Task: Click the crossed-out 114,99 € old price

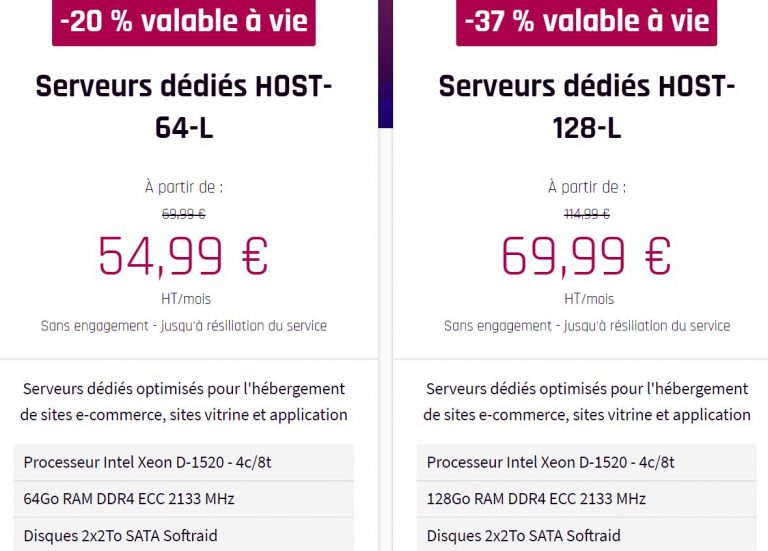Action: click(587, 213)
